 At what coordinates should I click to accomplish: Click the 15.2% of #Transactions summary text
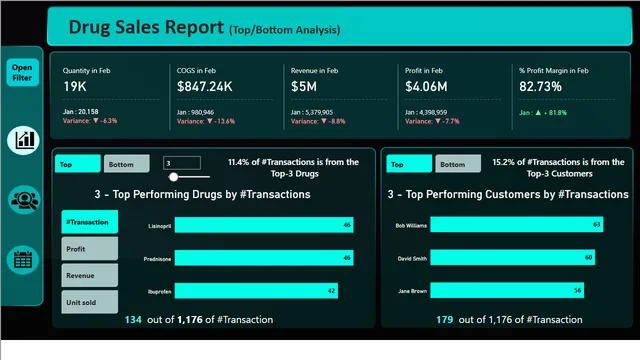click(558, 168)
